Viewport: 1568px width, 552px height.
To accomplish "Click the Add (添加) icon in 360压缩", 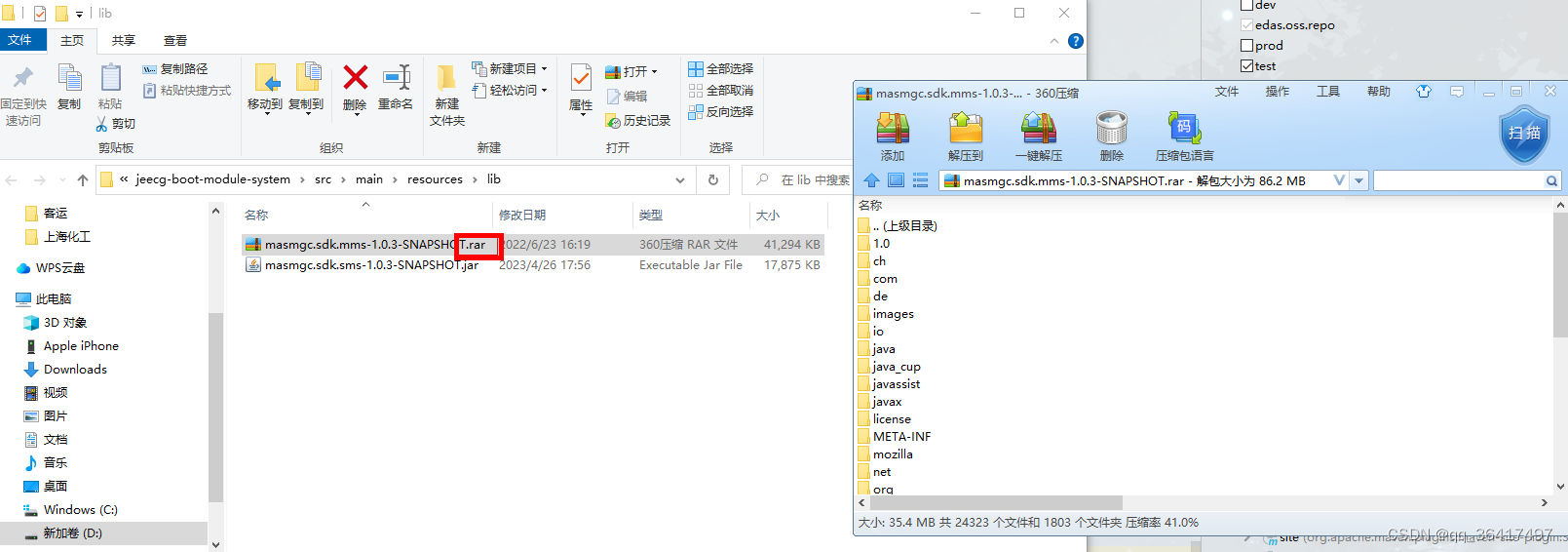I will pyautogui.click(x=893, y=129).
